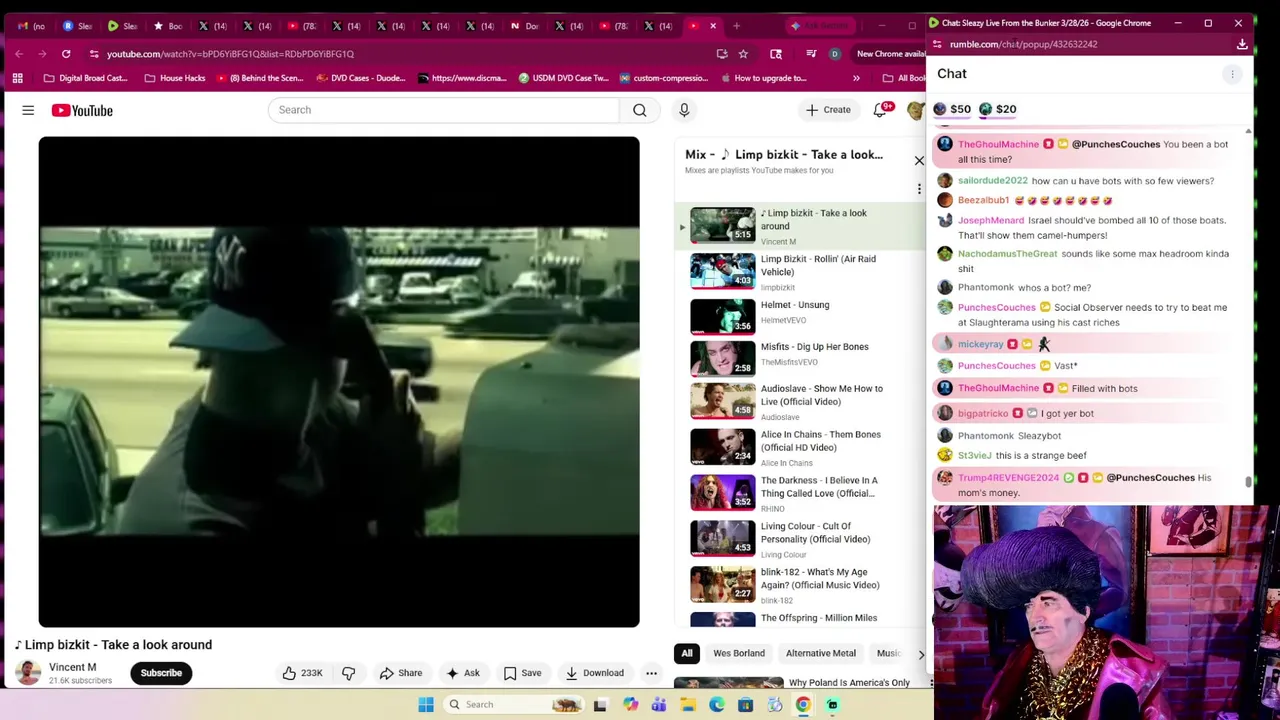Switch to the Don browser tab

tap(524, 26)
